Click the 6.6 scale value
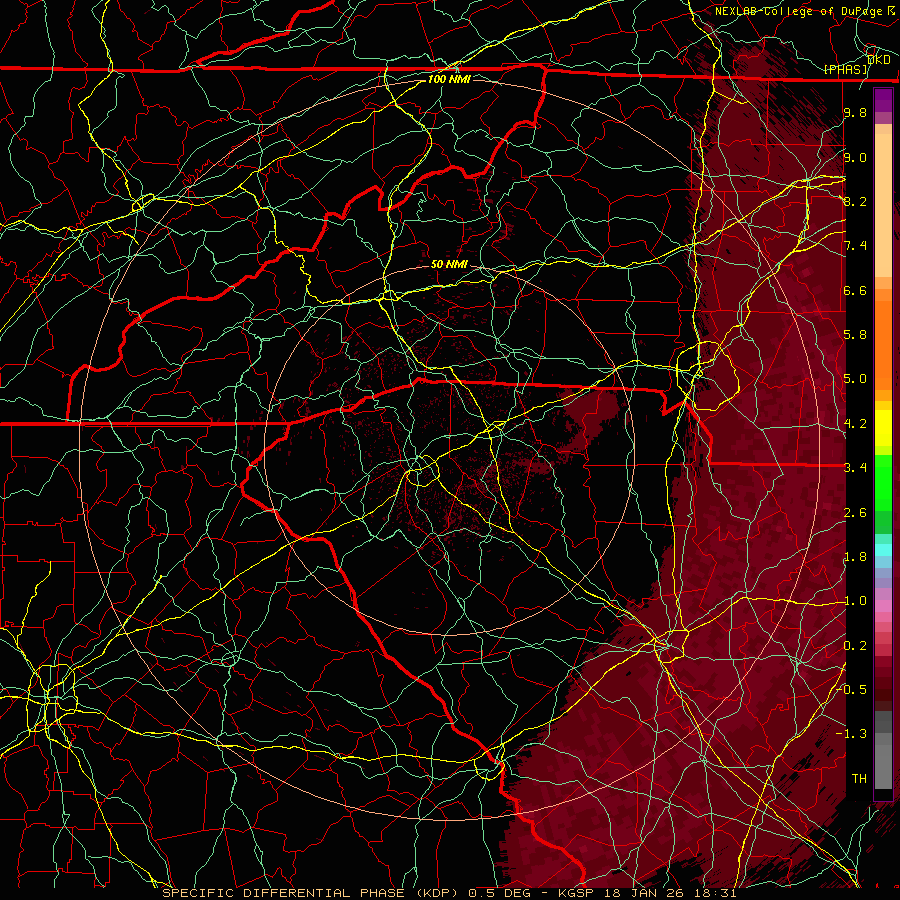This screenshot has height=900, width=900. 855,290
